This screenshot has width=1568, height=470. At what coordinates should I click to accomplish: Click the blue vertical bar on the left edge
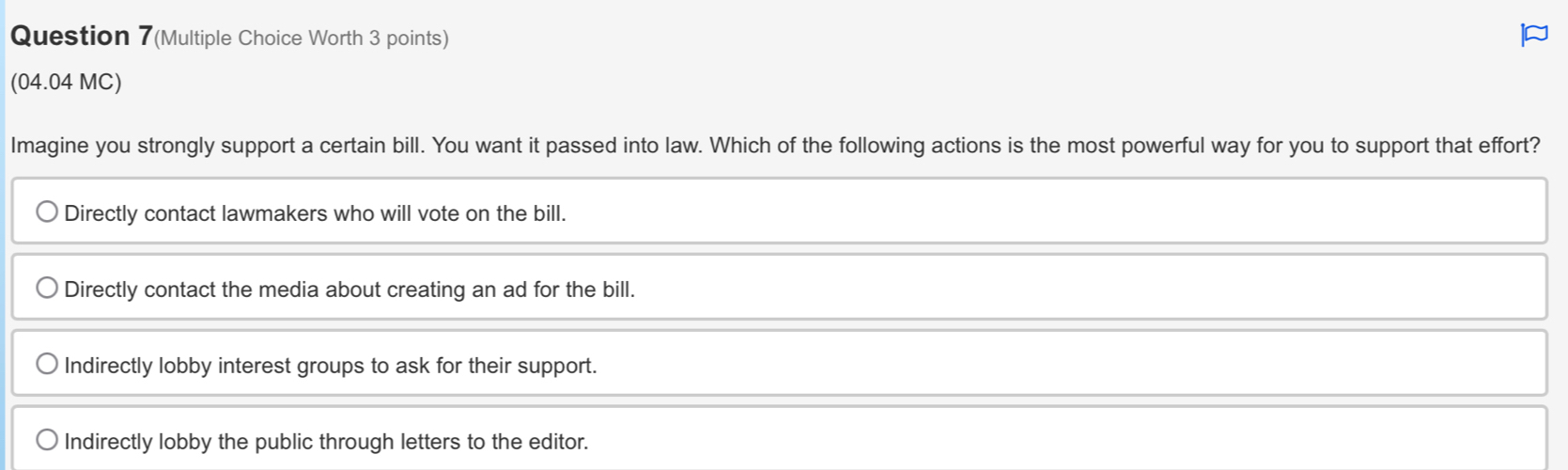point(3,235)
